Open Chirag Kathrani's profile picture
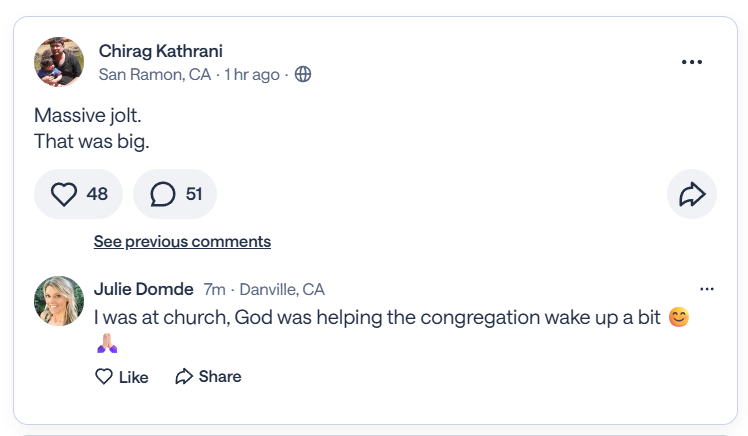Screen dimensions: 748x436 click(x=59, y=62)
